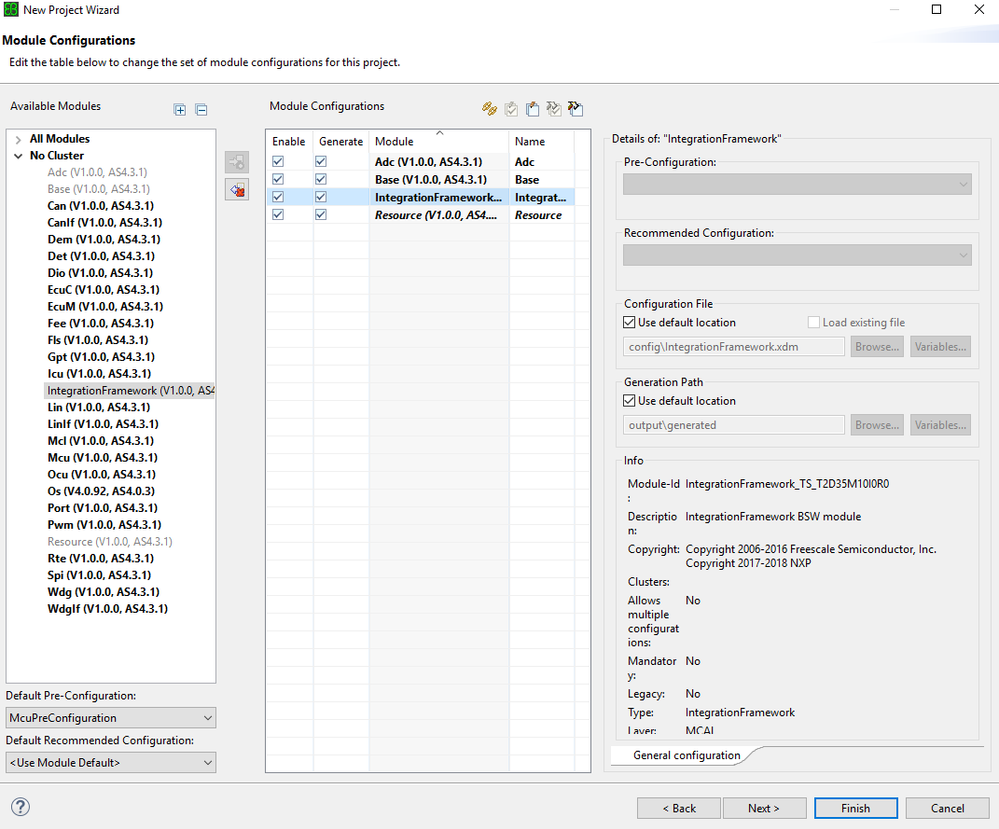The height and width of the screenshot is (829, 999).
Task: Open the help question mark icon
Action: click(x=20, y=807)
